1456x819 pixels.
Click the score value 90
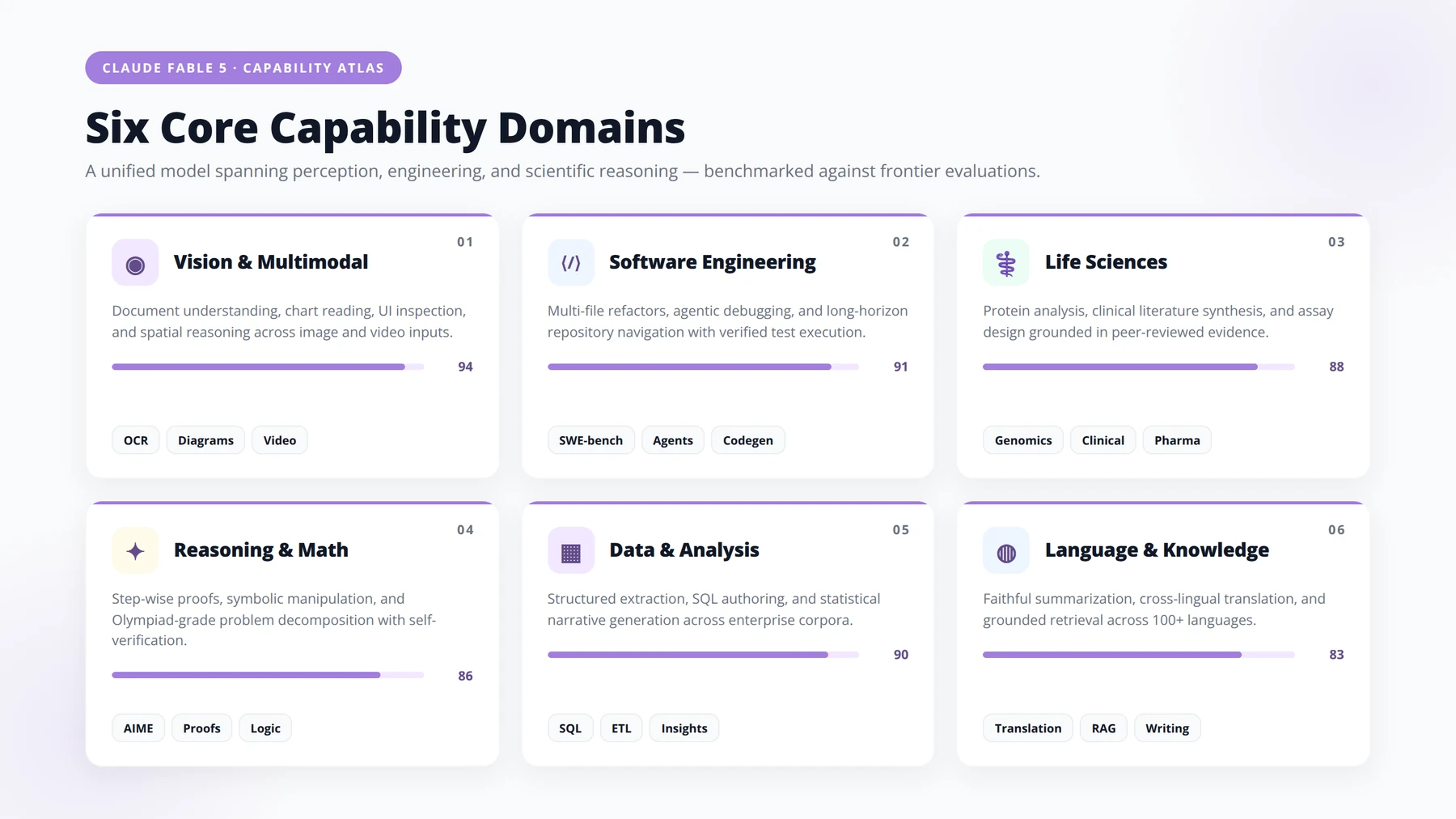pos(901,655)
